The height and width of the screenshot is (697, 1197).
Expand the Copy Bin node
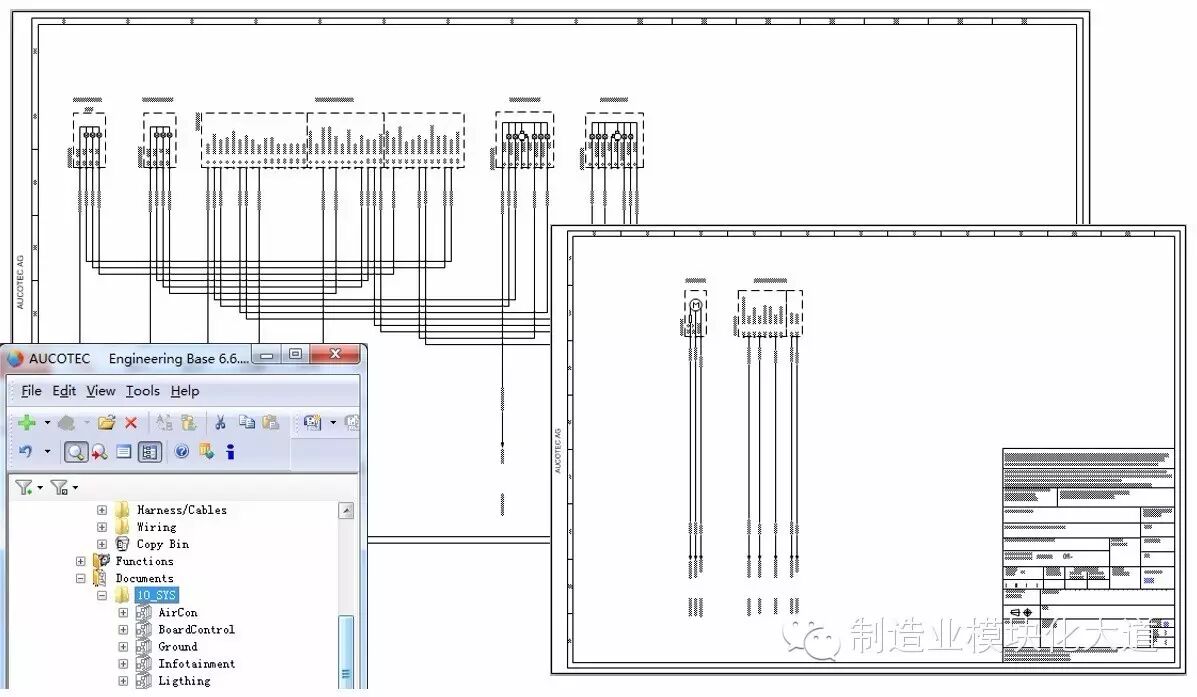click(102, 544)
